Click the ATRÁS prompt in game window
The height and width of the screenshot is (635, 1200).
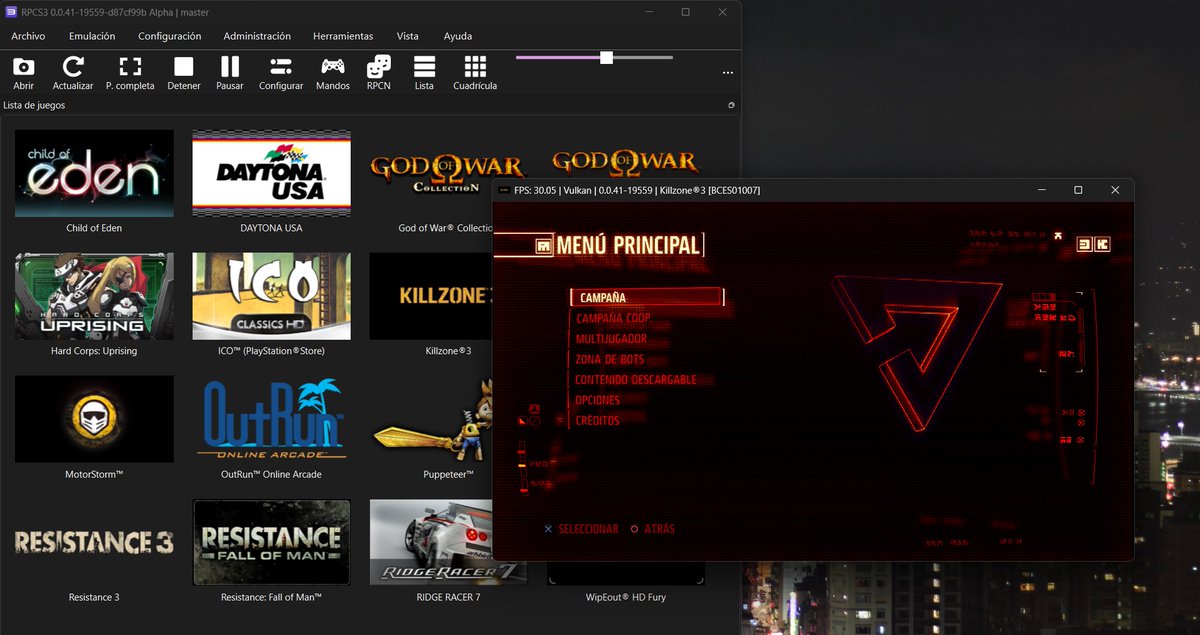click(x=653, y=529)
